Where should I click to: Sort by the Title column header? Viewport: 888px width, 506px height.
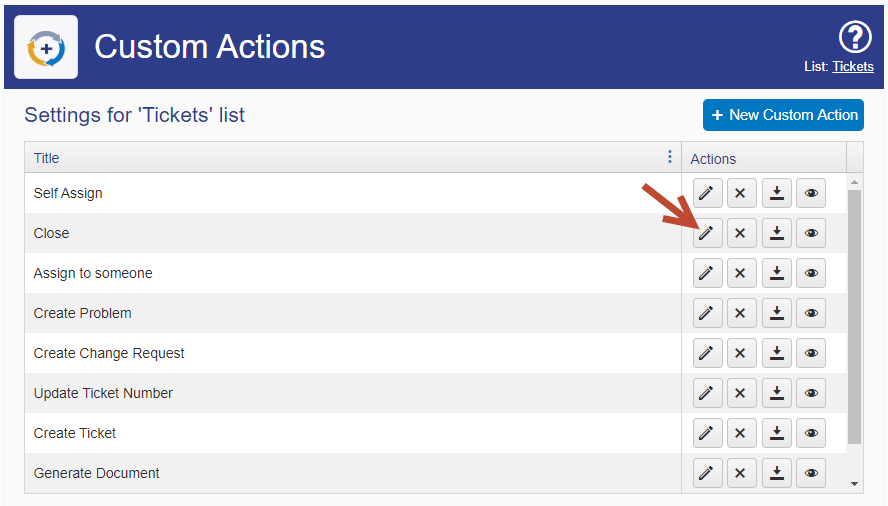pyautogui.click(x=46, y=158)
